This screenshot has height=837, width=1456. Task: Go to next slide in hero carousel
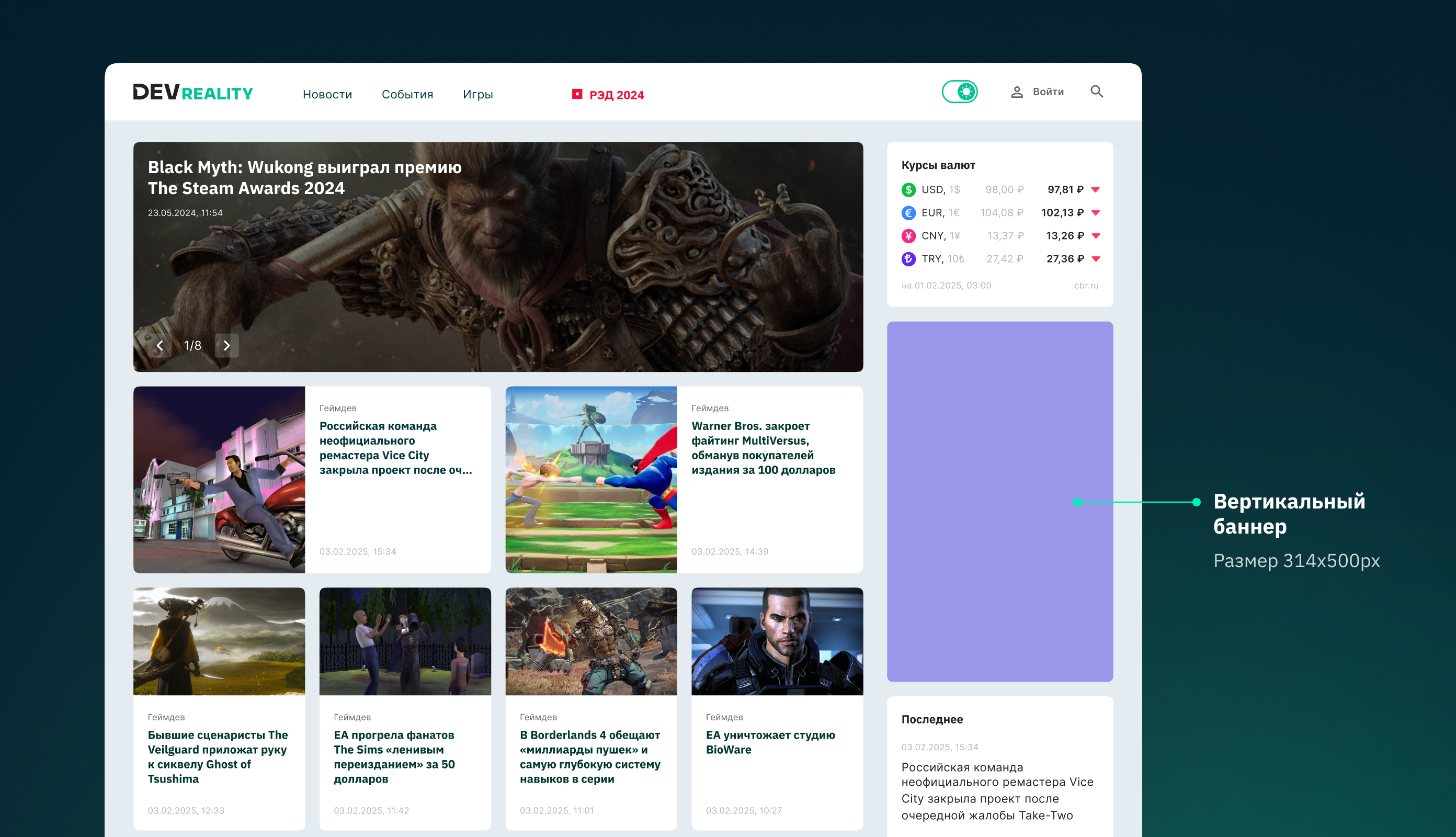tap(226, 345)
